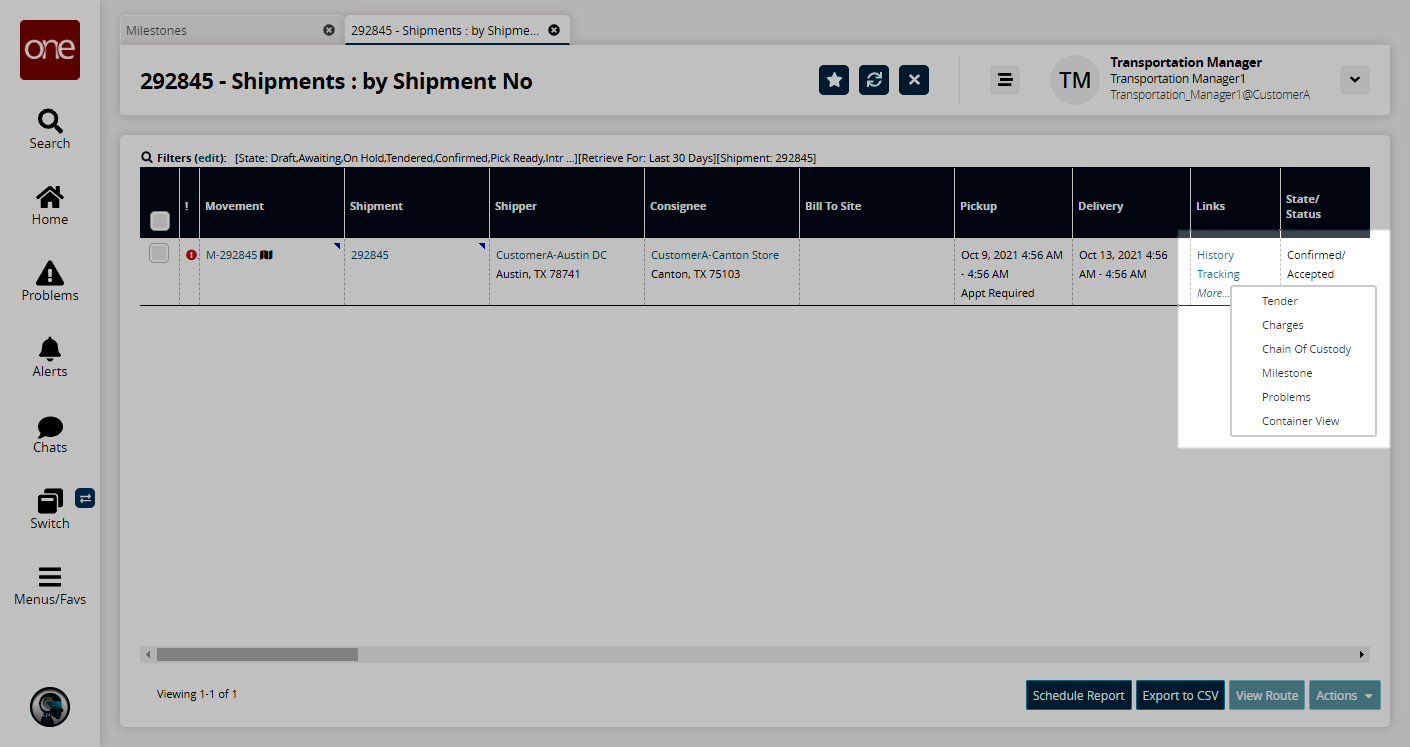The width and height of the screenshot is (1410, 747).
Task: Open the Alerts bell icon
Action: pos(50,349)
